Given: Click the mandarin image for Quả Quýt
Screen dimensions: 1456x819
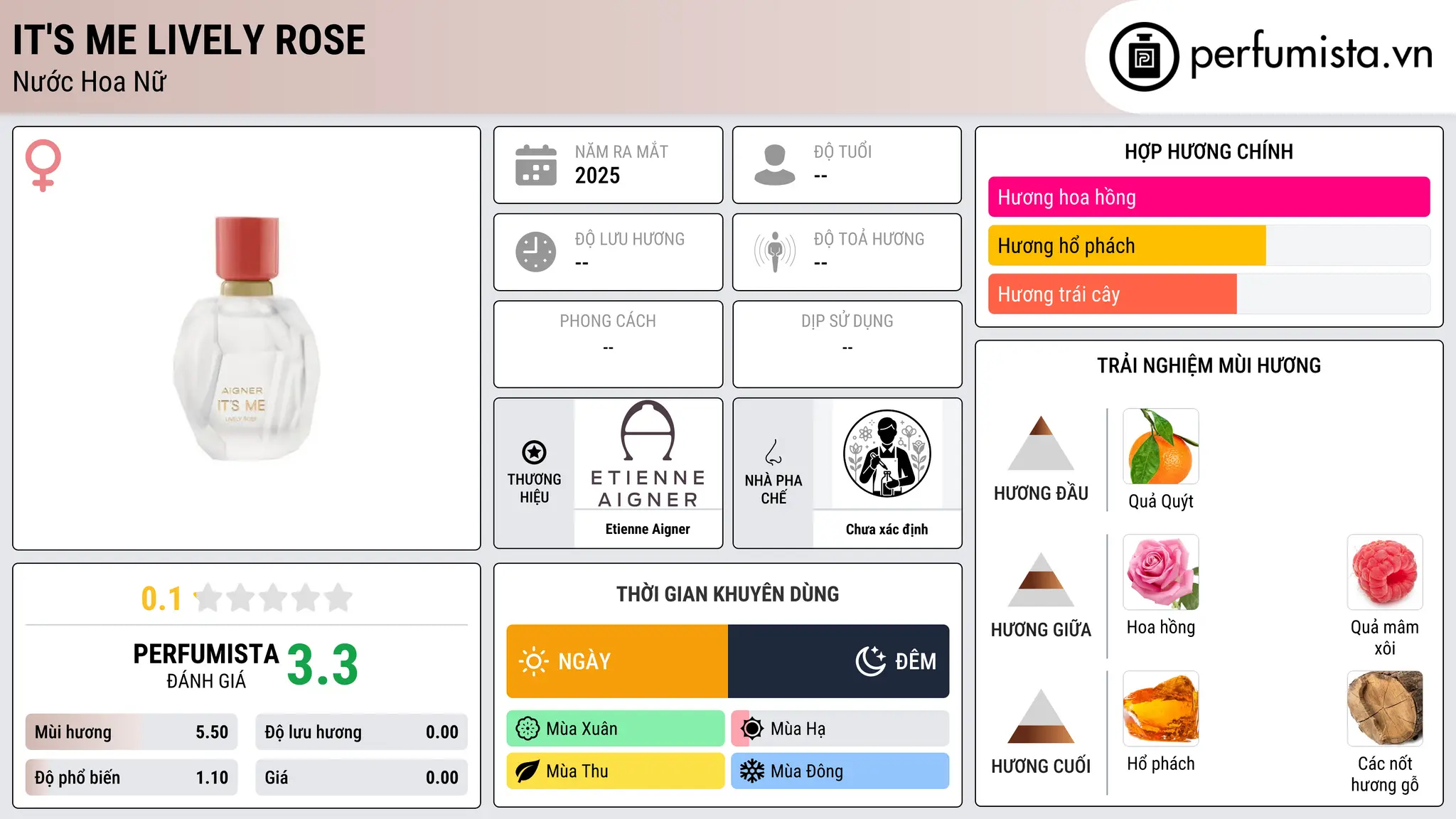Looking at the screenshot, I should pyautogui.click(x=1161, y=446).
